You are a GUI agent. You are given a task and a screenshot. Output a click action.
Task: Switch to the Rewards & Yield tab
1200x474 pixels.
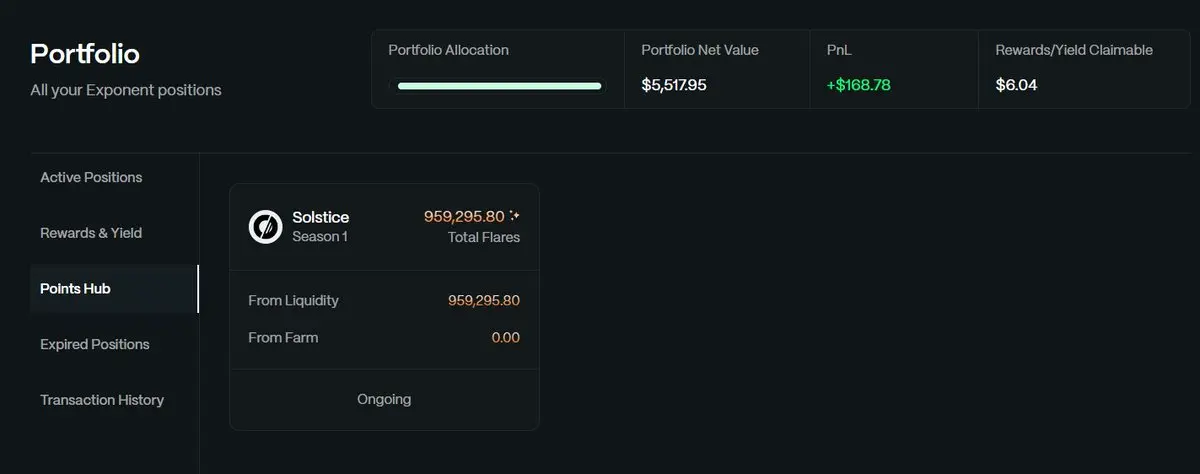pyautogui.click(x=91, y=233)
